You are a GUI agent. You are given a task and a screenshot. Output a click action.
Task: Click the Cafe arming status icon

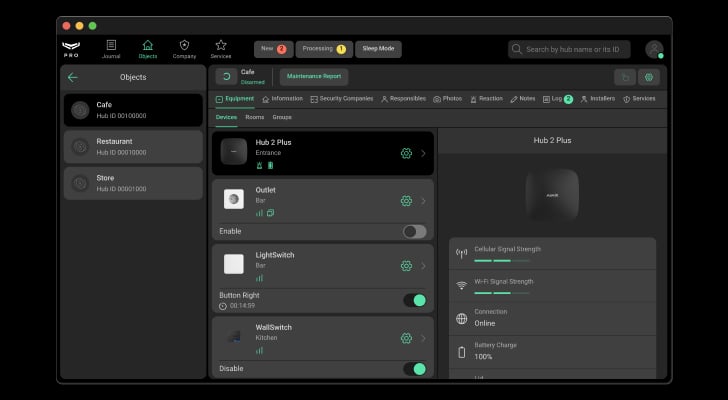tap(226, 77)
